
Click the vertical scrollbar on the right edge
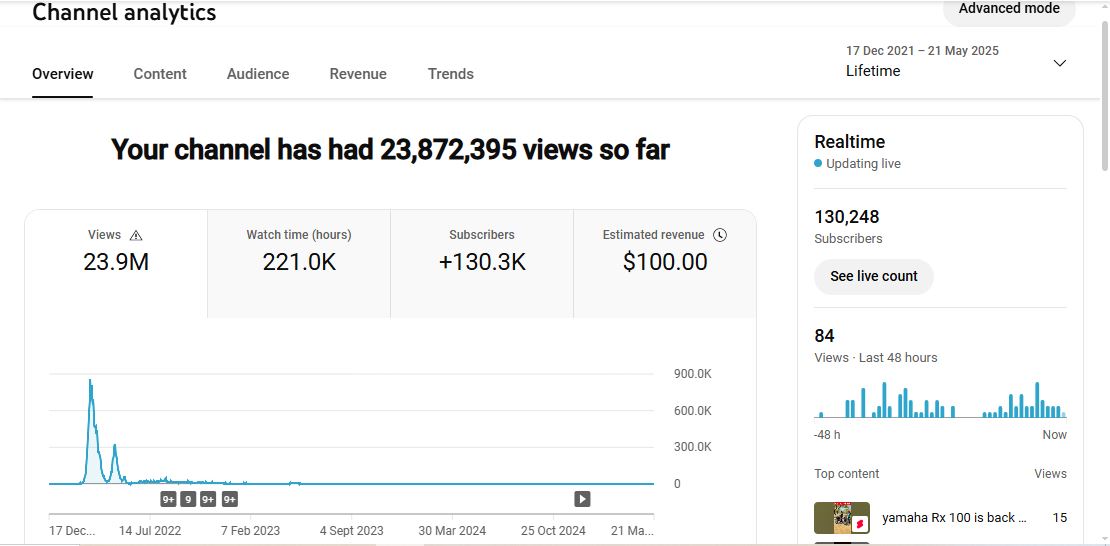coord(1104,90)
